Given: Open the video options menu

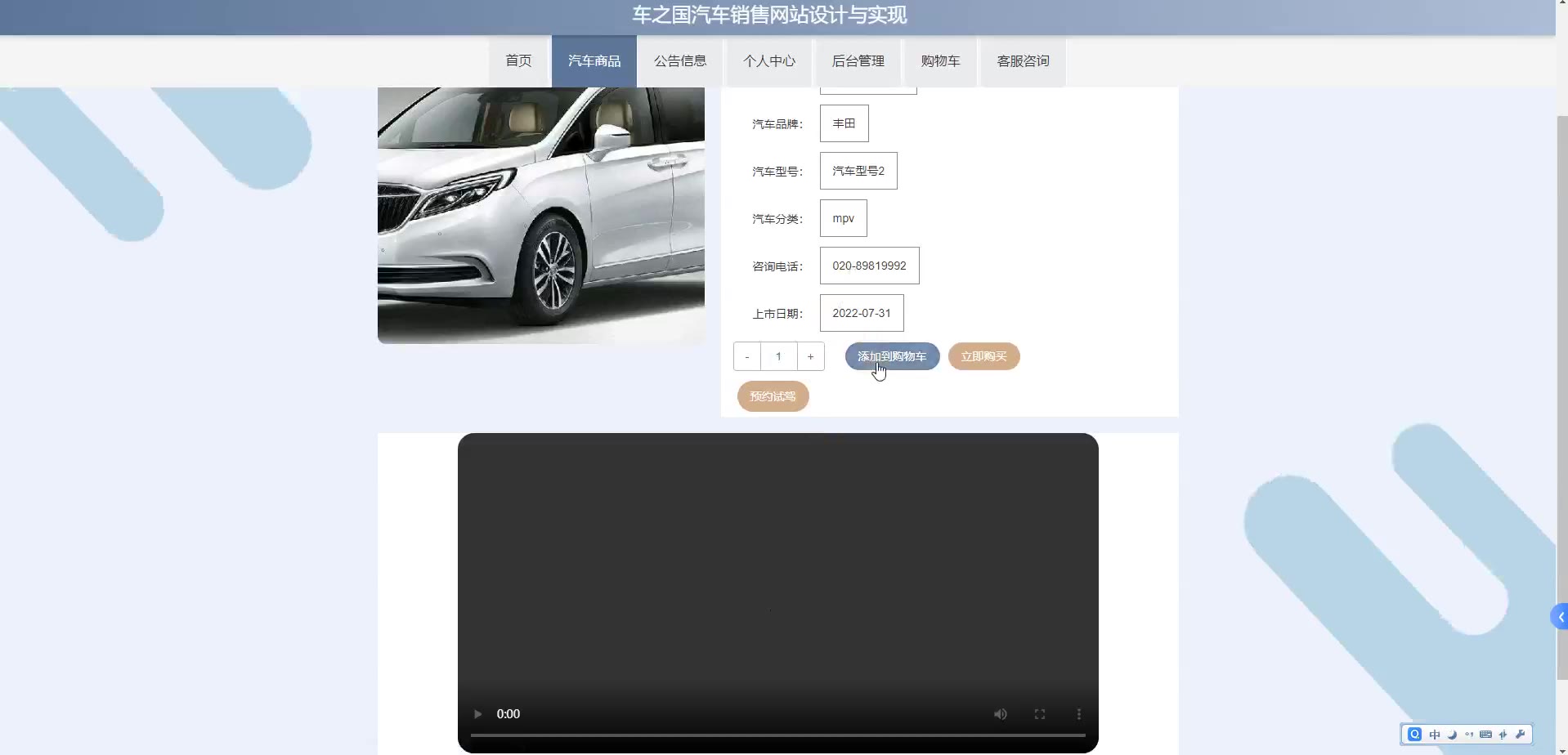Looking at the screenshot, I should [1079, 714].
